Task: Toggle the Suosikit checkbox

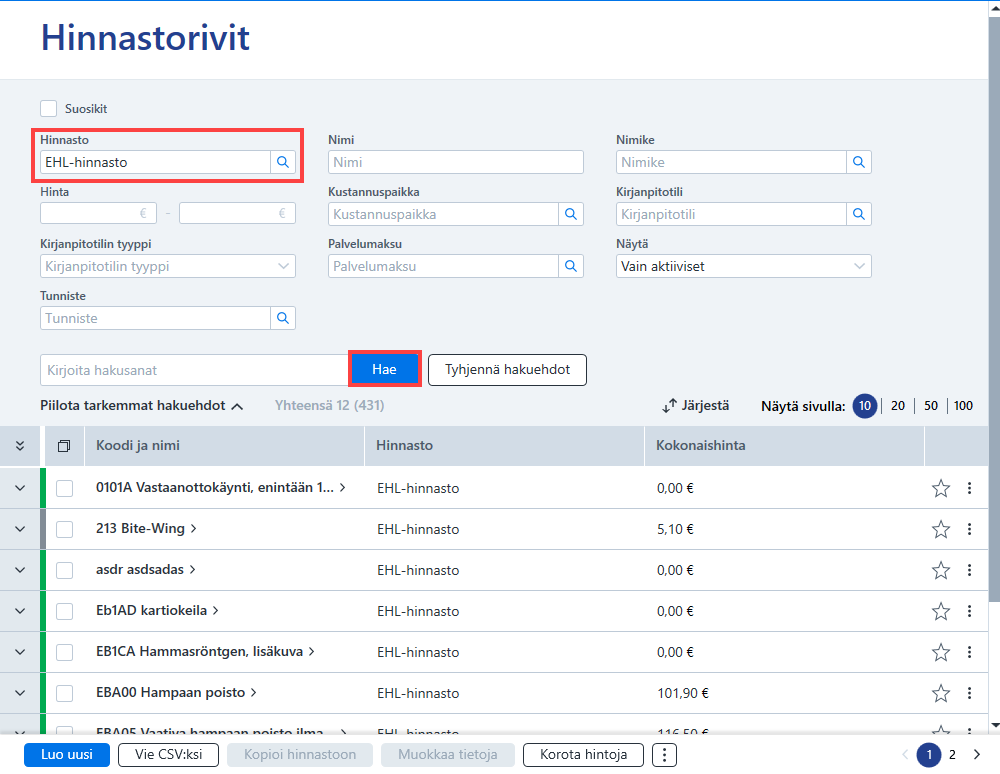Action: pyautogui.click(x=48, y=108)
